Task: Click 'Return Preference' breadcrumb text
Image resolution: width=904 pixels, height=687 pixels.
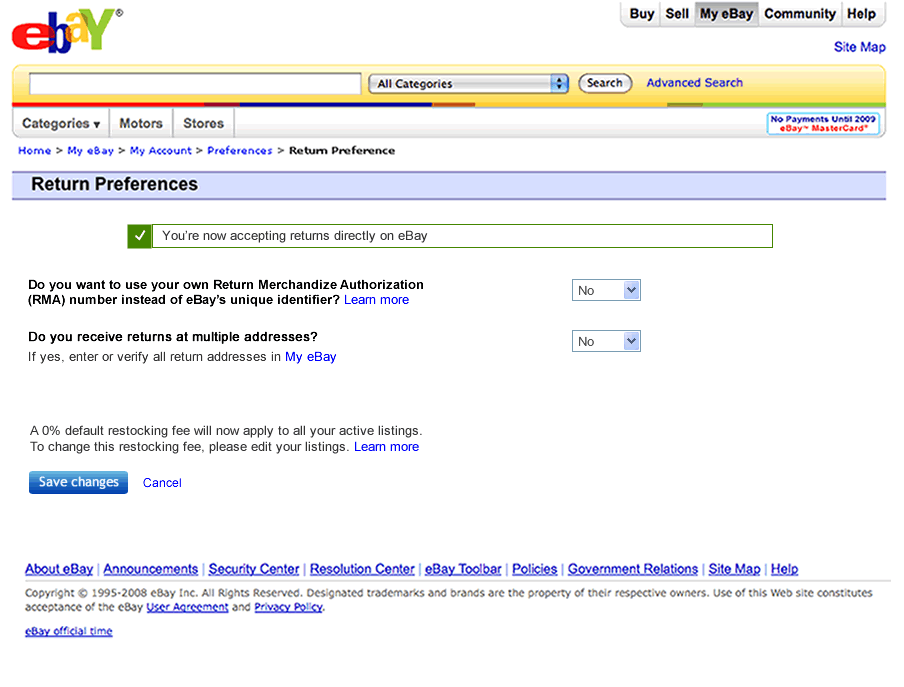Action: 342,150
